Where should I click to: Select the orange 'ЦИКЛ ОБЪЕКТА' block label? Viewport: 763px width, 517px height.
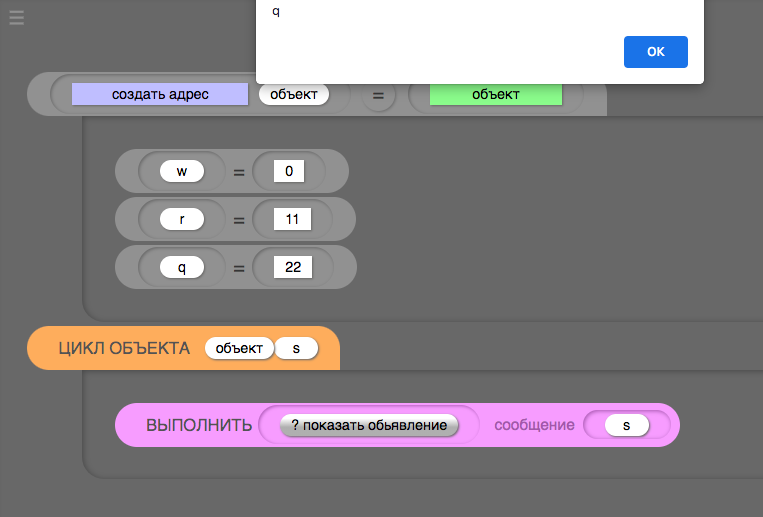point(124,349)
